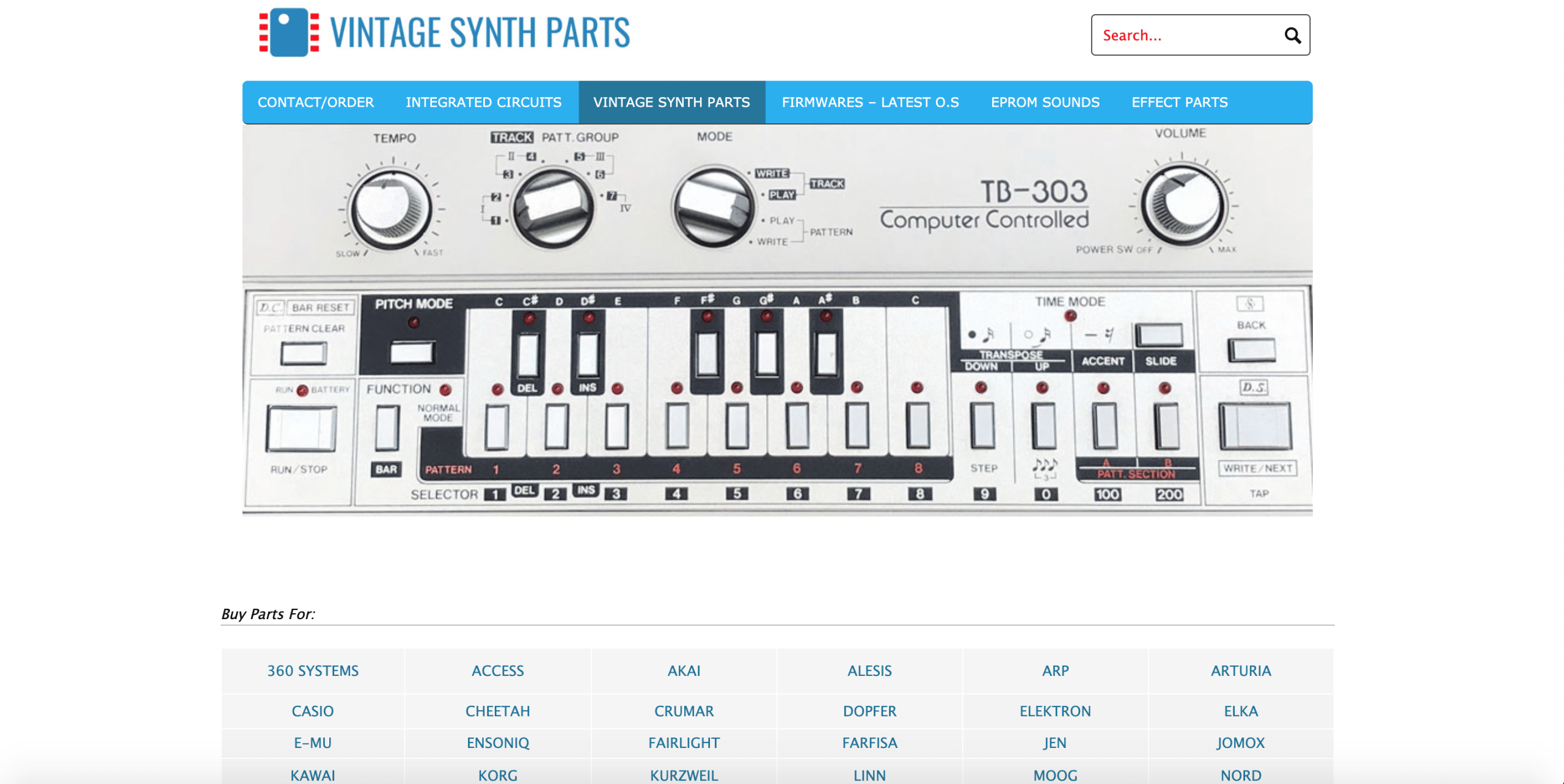Open the JEN parts link

click(1055, 742)
